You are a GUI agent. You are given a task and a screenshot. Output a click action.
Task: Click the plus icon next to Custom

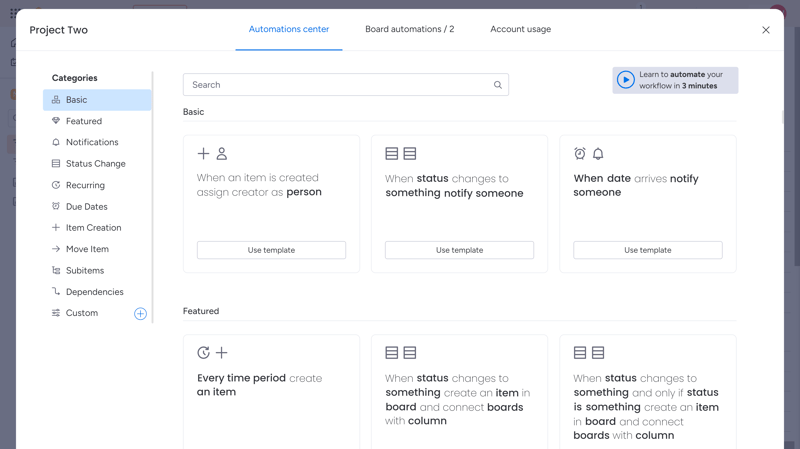pos(140,314)
